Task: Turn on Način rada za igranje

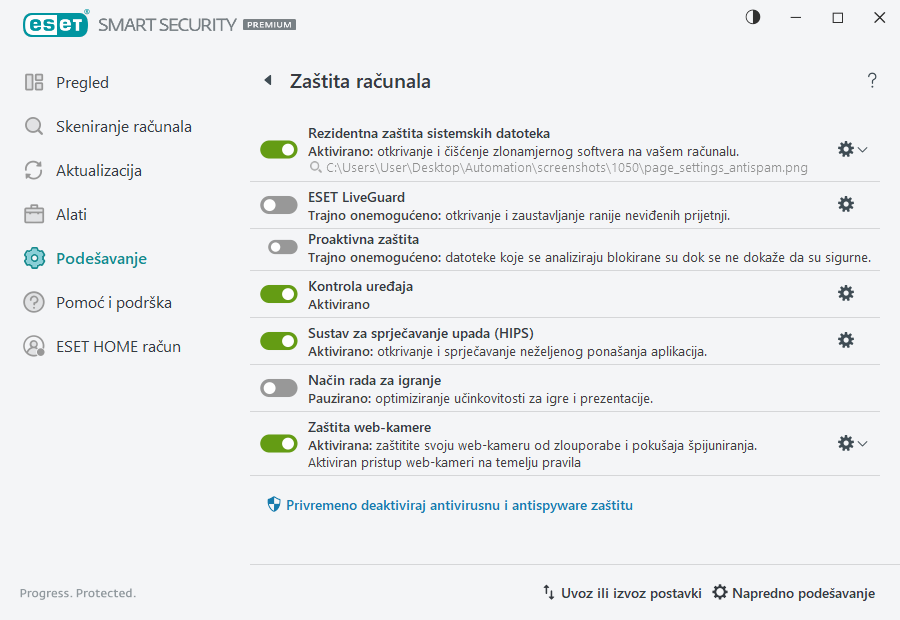Action: pyautogui.click(x=278, y=387)
